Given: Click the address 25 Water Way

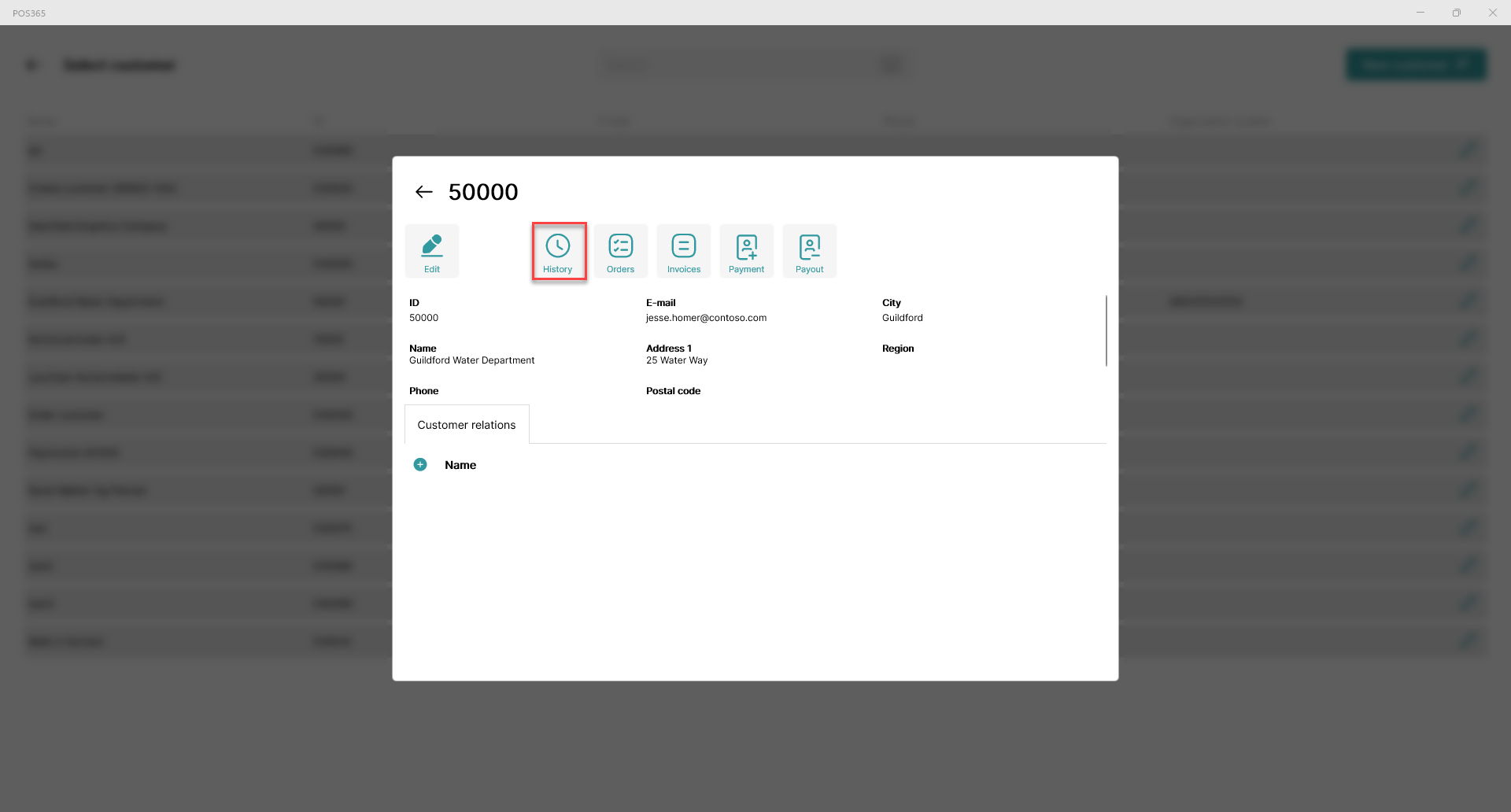Looking at the screenshot, I should tap(677, 360).
